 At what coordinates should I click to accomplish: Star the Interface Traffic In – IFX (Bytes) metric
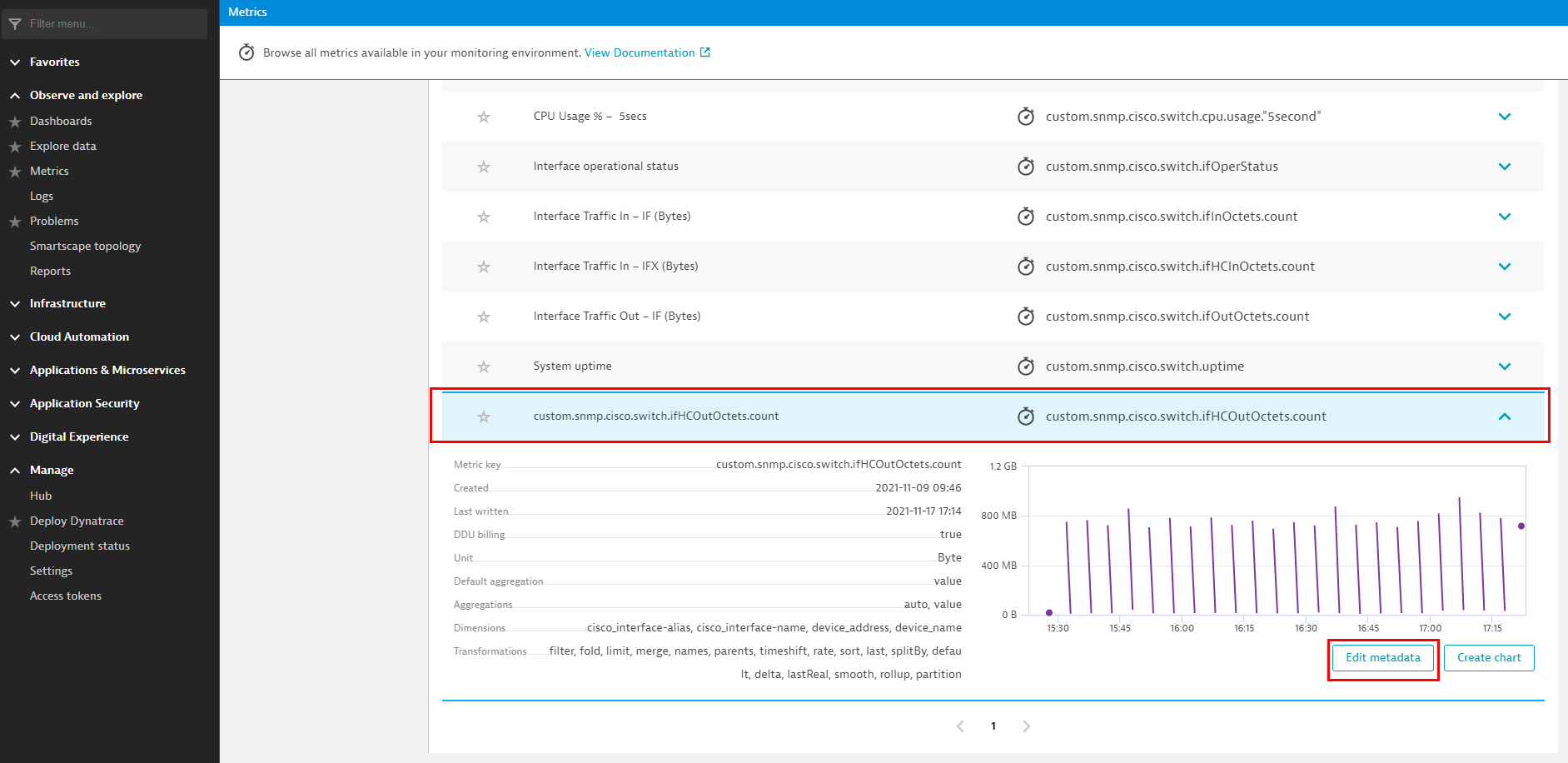(x=484, y=267)
